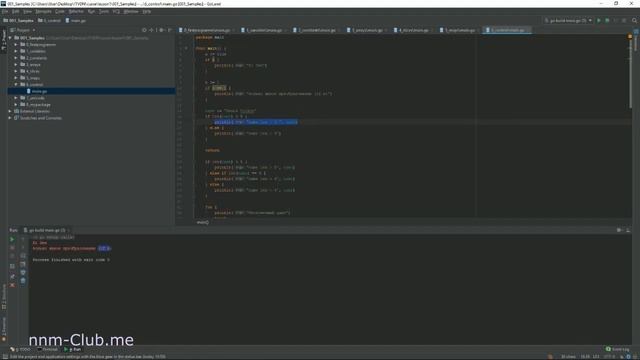This screenshot has height=360, width=640.
Task: Select the 8_mypackage folder
Action: [x=38, y=104]
